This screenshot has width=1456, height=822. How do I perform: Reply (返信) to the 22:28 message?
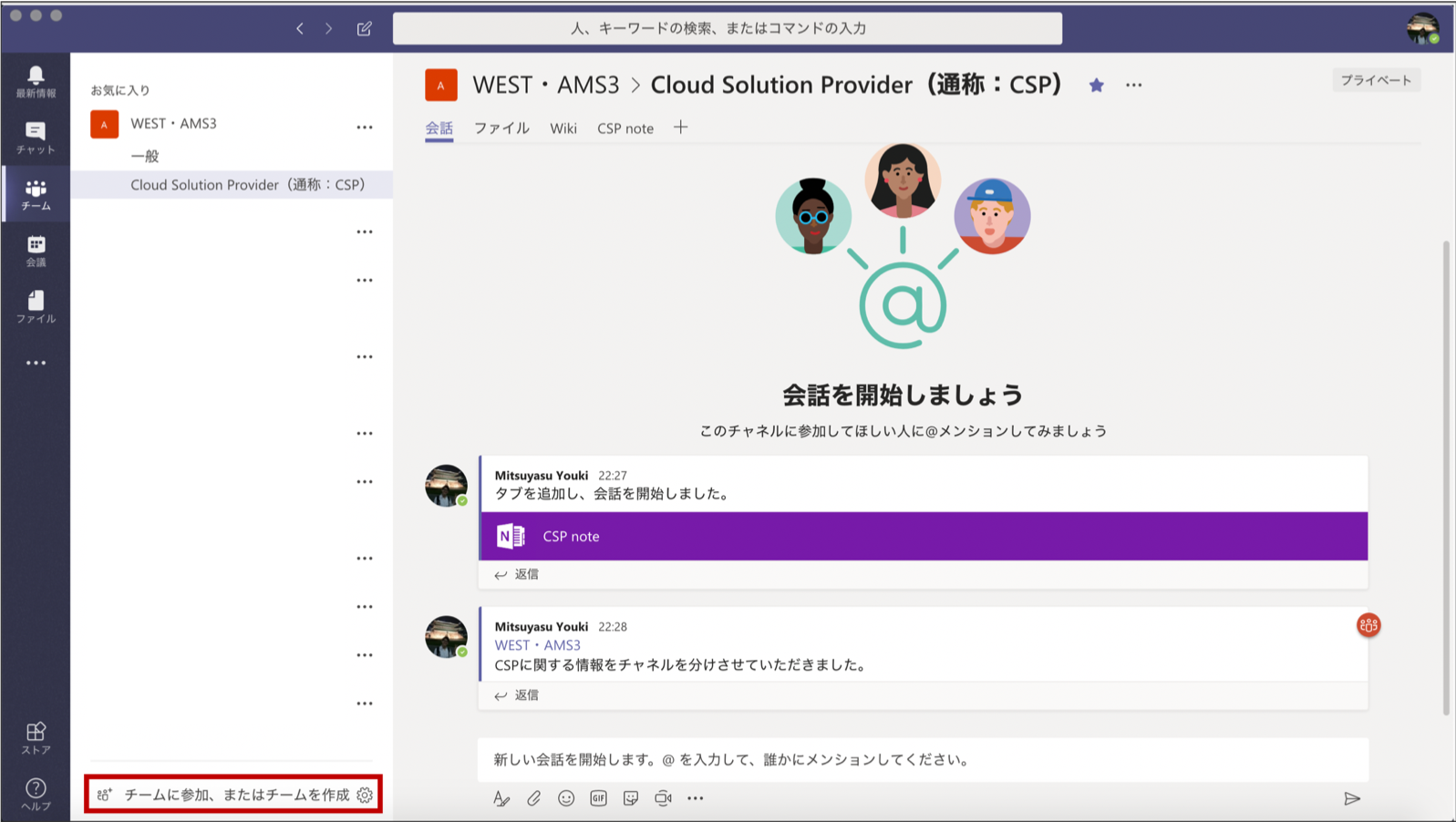pyautogui.click(x=517, y=695)
